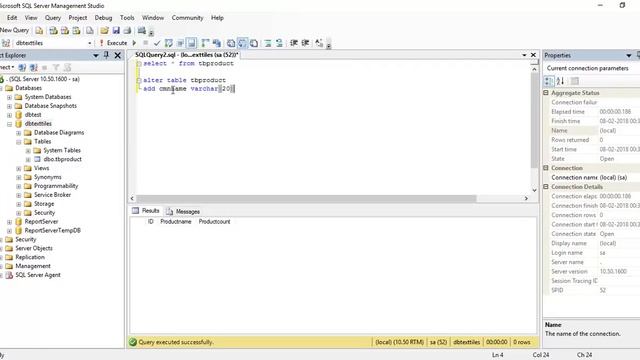Viewport: 640px width, 360px height.
Task: Expand the ReportServer database node
Action: click(9, 222)
